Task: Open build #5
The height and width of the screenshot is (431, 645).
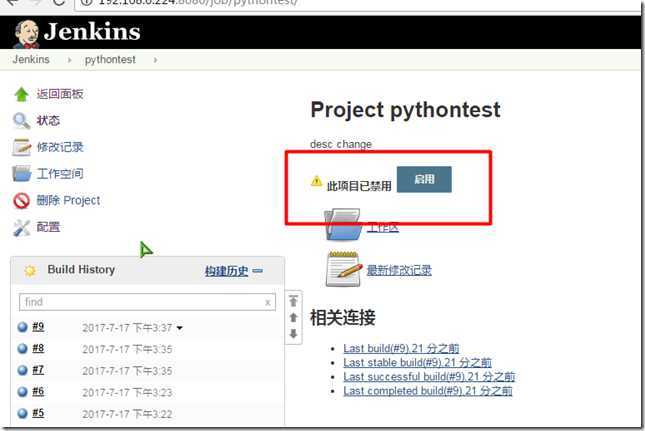Action: (x=38, y=413)
